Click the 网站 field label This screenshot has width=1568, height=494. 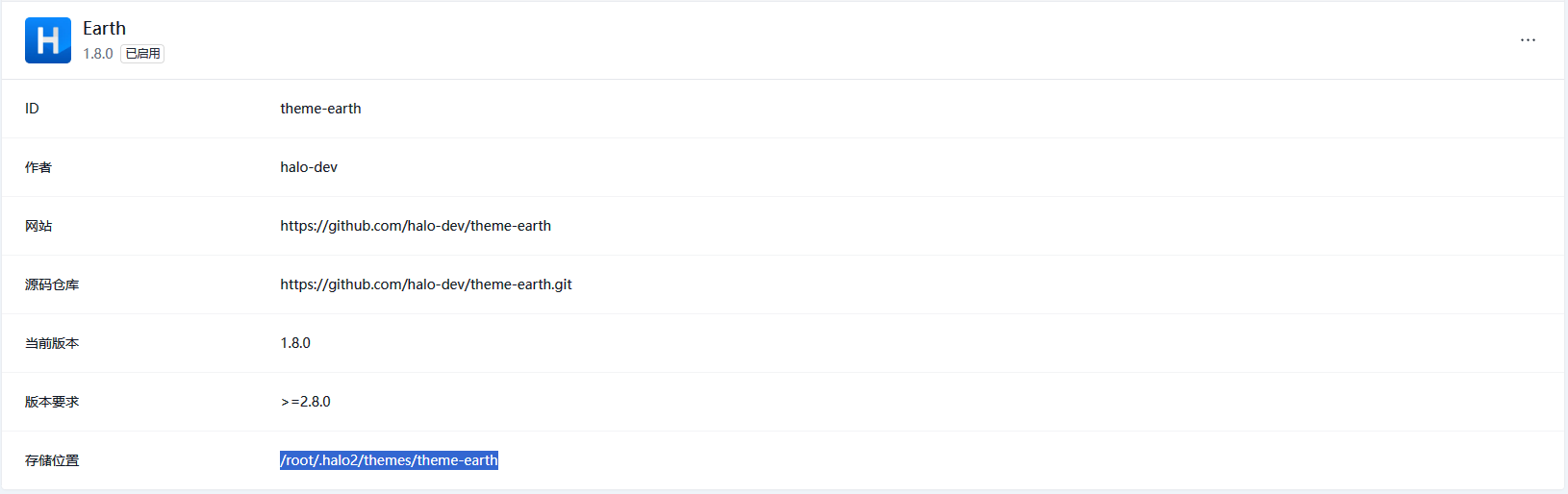38,226
